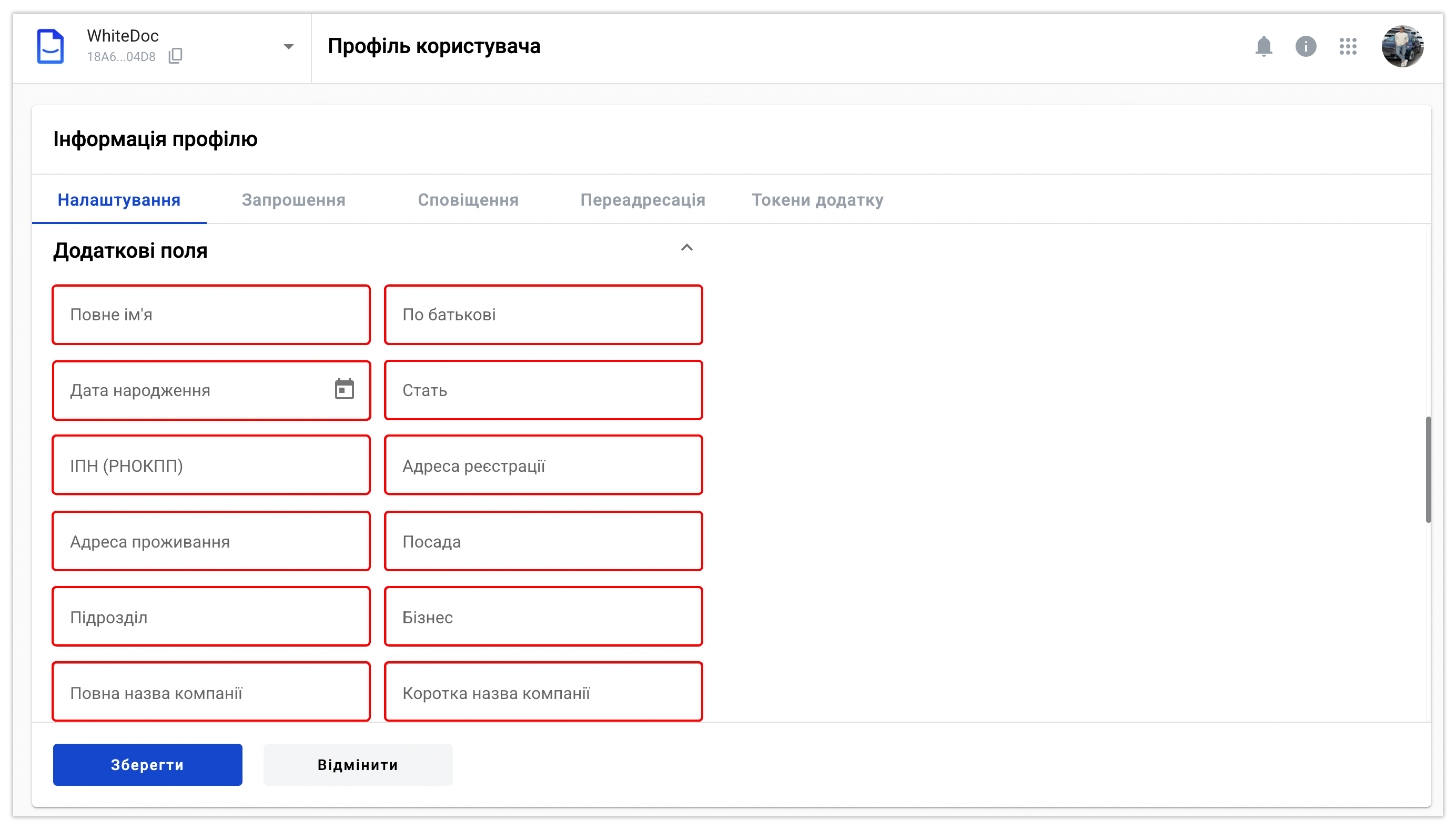Click the WhiteDoc workspace name
The height and width of the screenshot is (830, 1456).
point(123,36)
